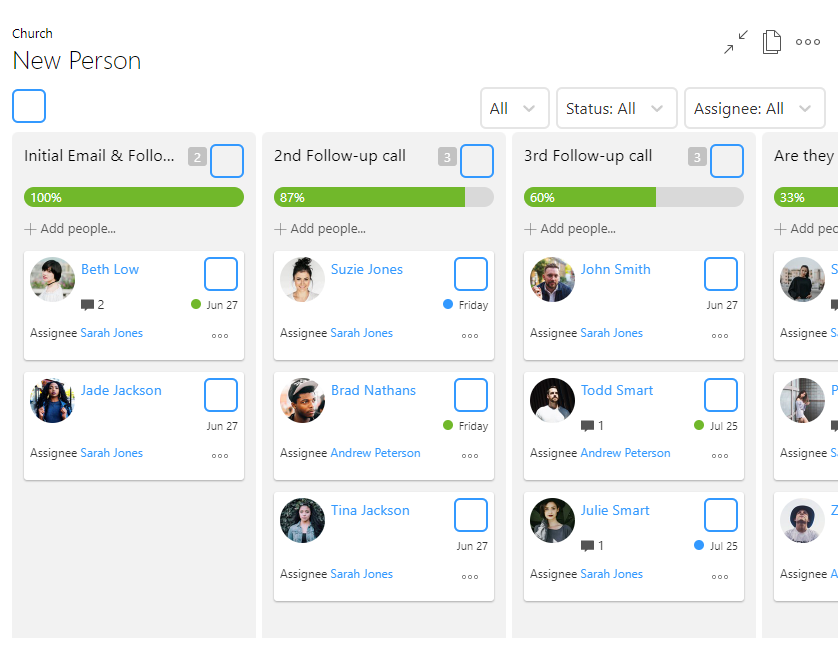Collapse view with the shrink arrows icon
The height and width of the screenshot is (655, 838).
[736, 42]
